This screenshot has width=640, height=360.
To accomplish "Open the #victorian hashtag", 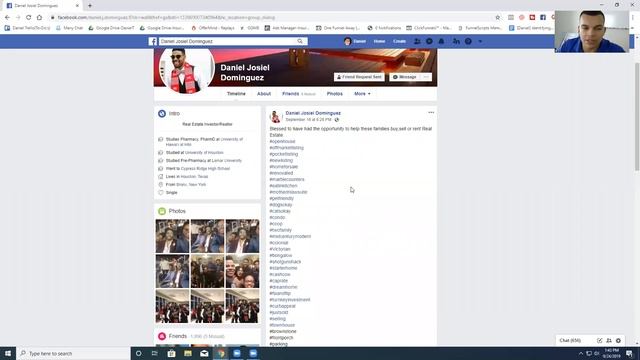I will point(280,249).
